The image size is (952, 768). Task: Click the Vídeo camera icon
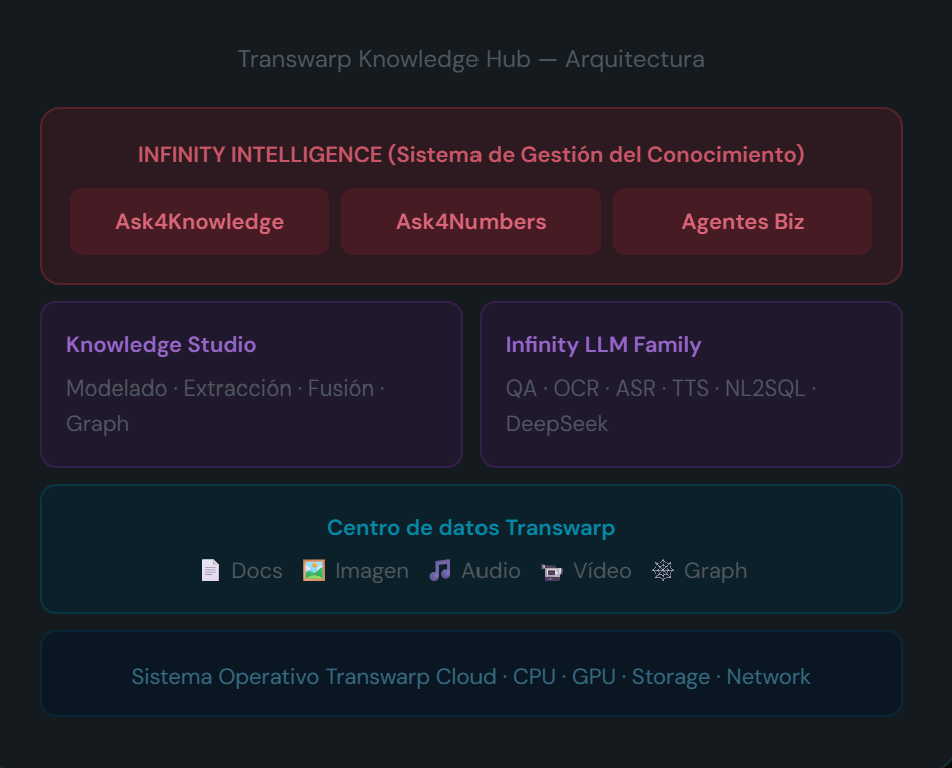point(552,571)
